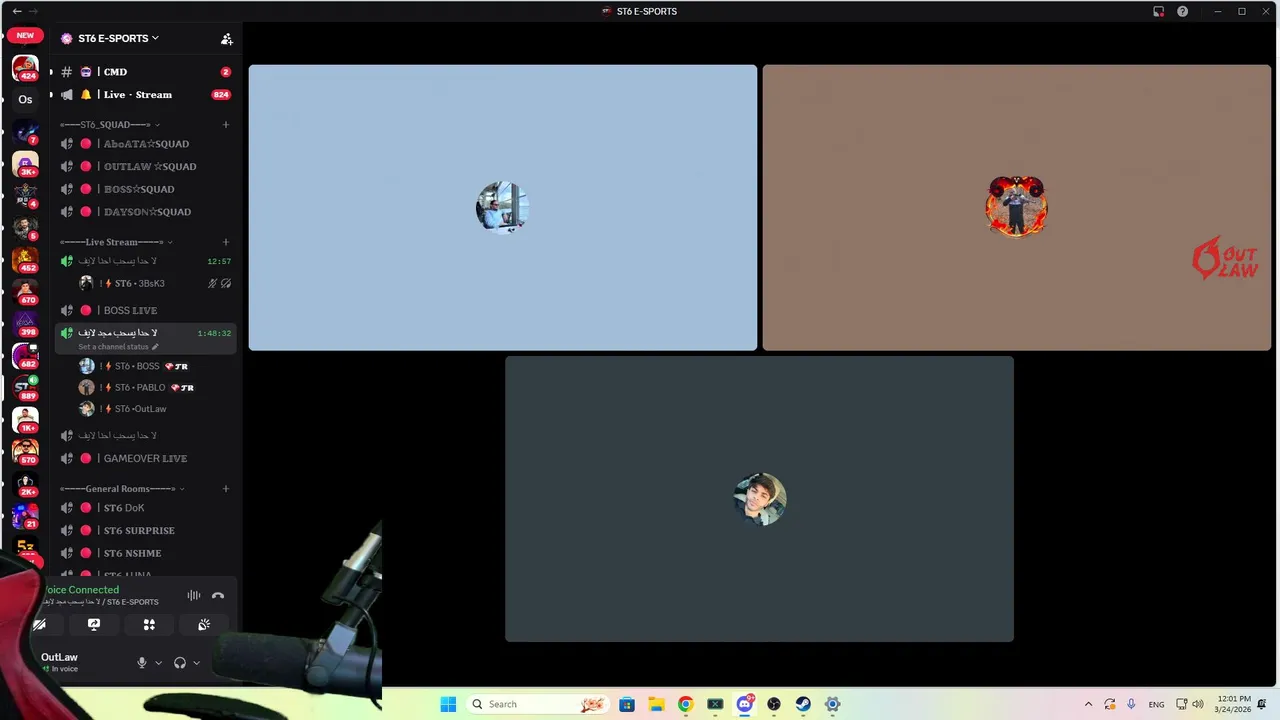Join the OUTLAW ☆SQUAD voice channel

145,167
